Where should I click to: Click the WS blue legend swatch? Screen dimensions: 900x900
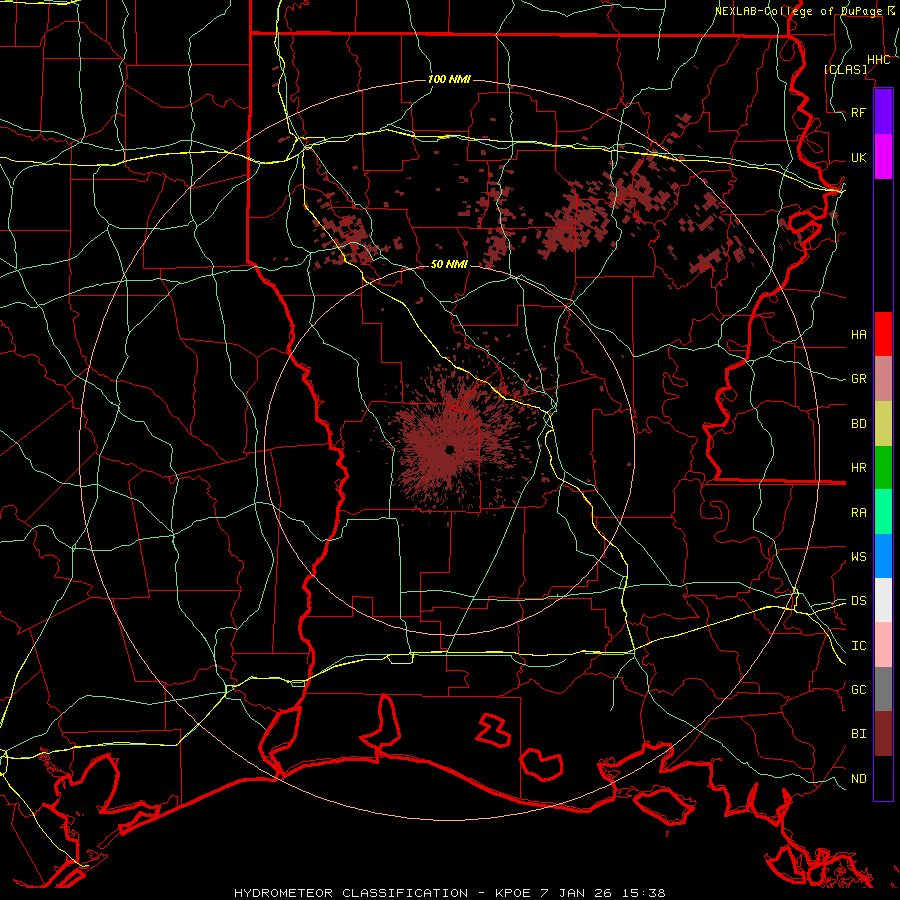[x=883, y=556]
